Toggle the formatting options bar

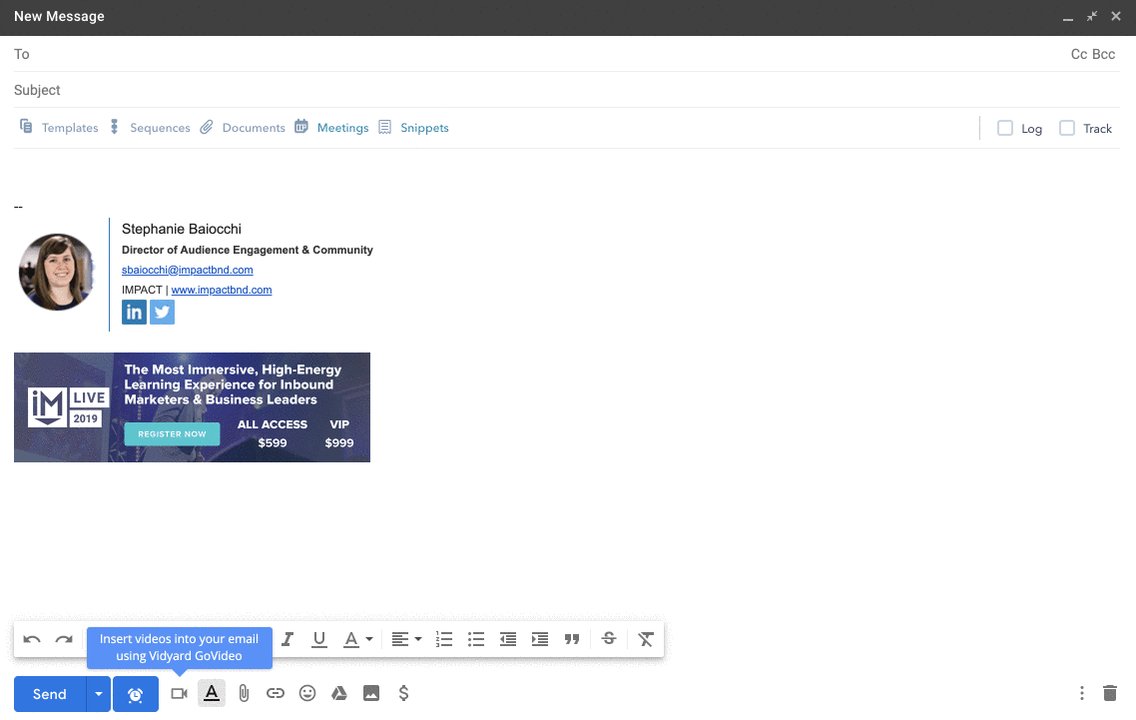[212, 694]
